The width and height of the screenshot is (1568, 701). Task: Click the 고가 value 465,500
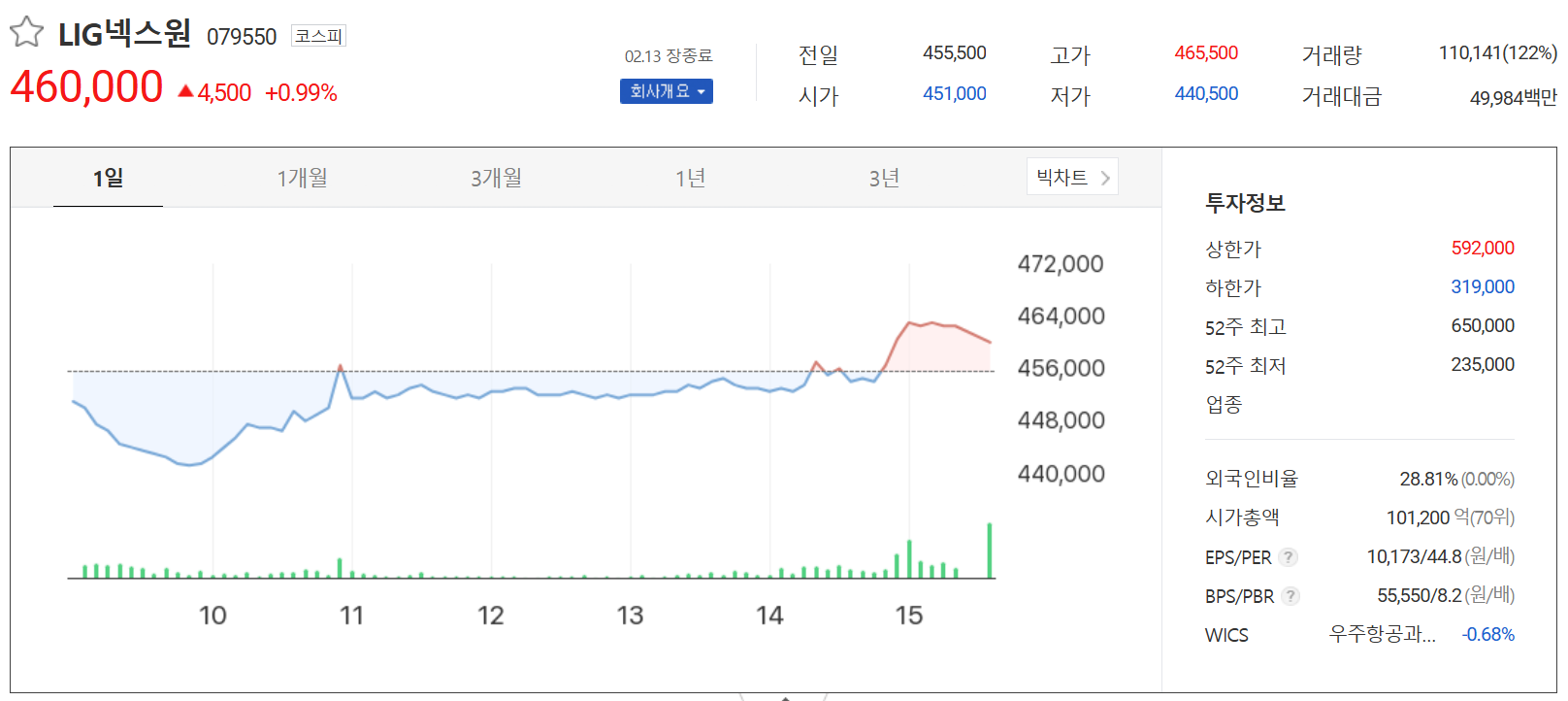pos(1206,53)
